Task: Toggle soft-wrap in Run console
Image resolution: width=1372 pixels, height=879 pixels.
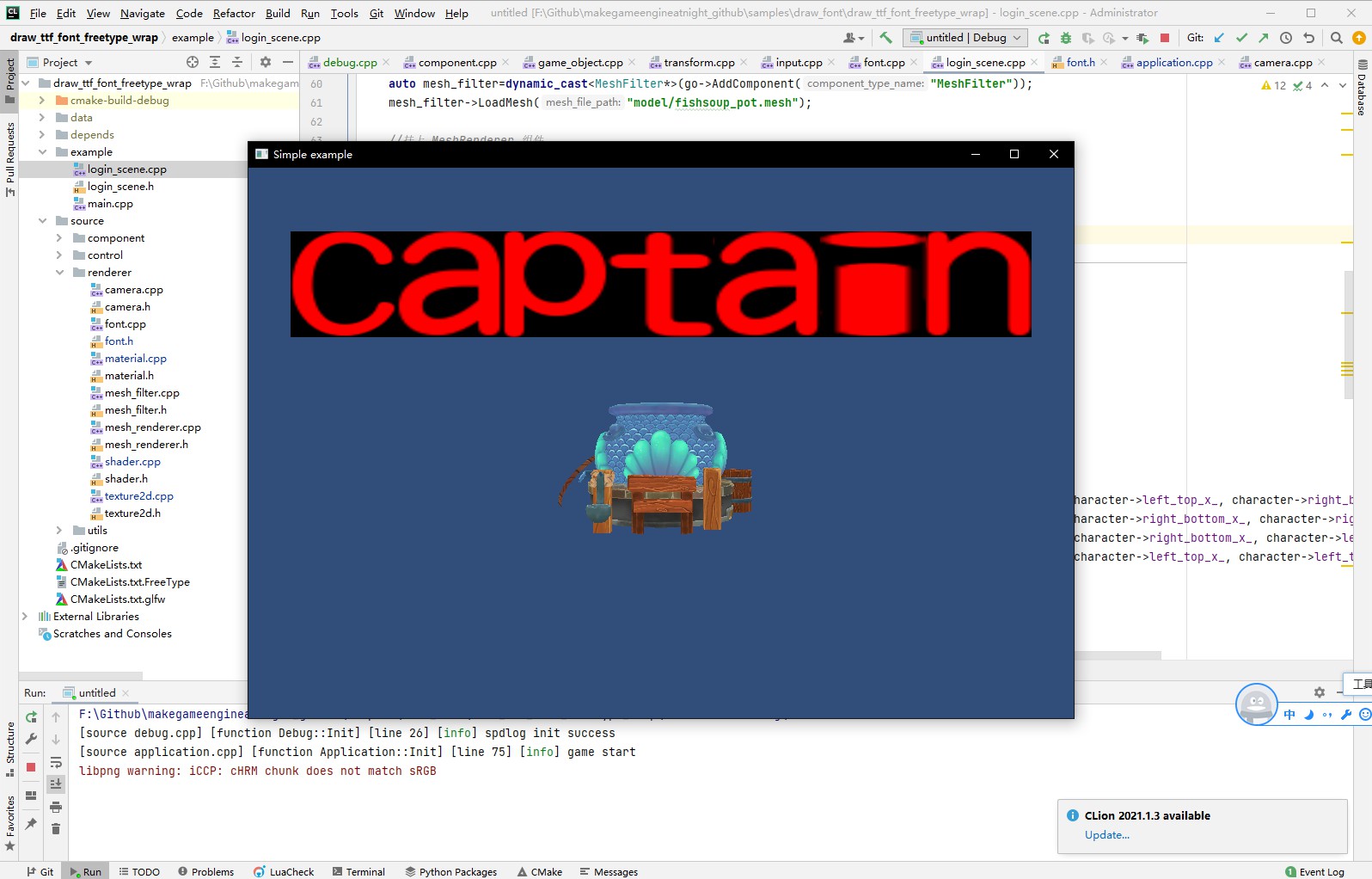Action: click(56, 762)
